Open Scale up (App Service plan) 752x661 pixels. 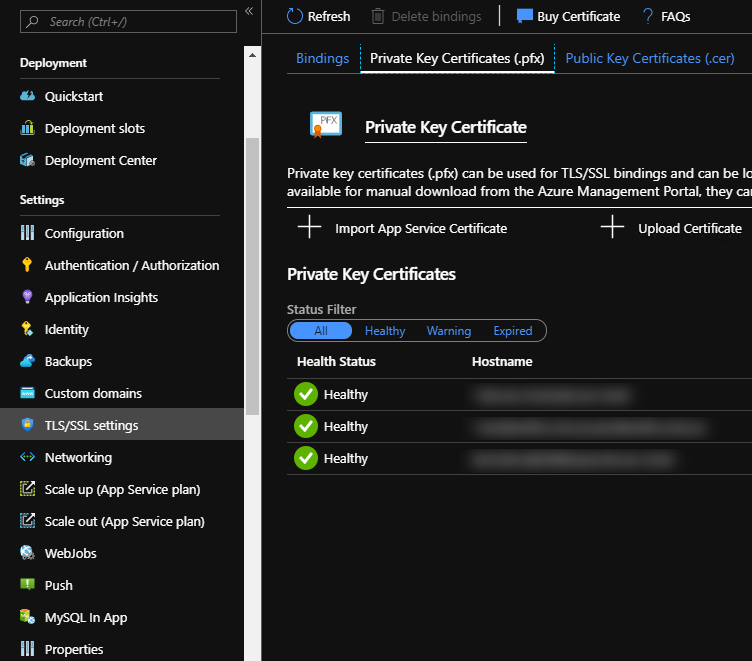tap(122, 489)
